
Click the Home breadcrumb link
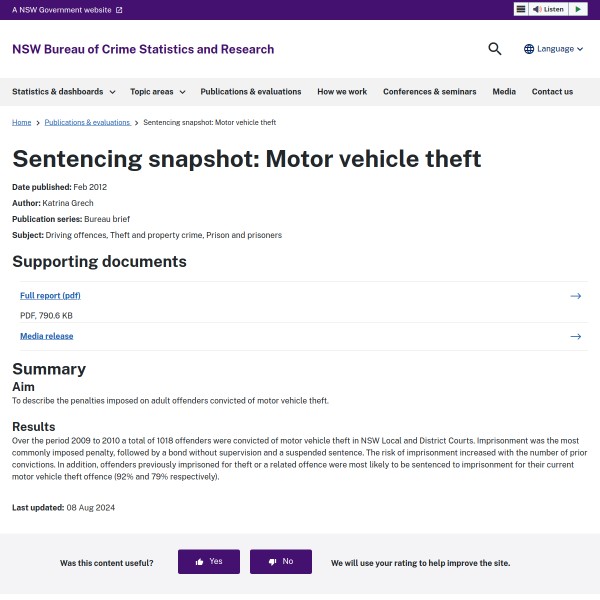click(21, 122)
